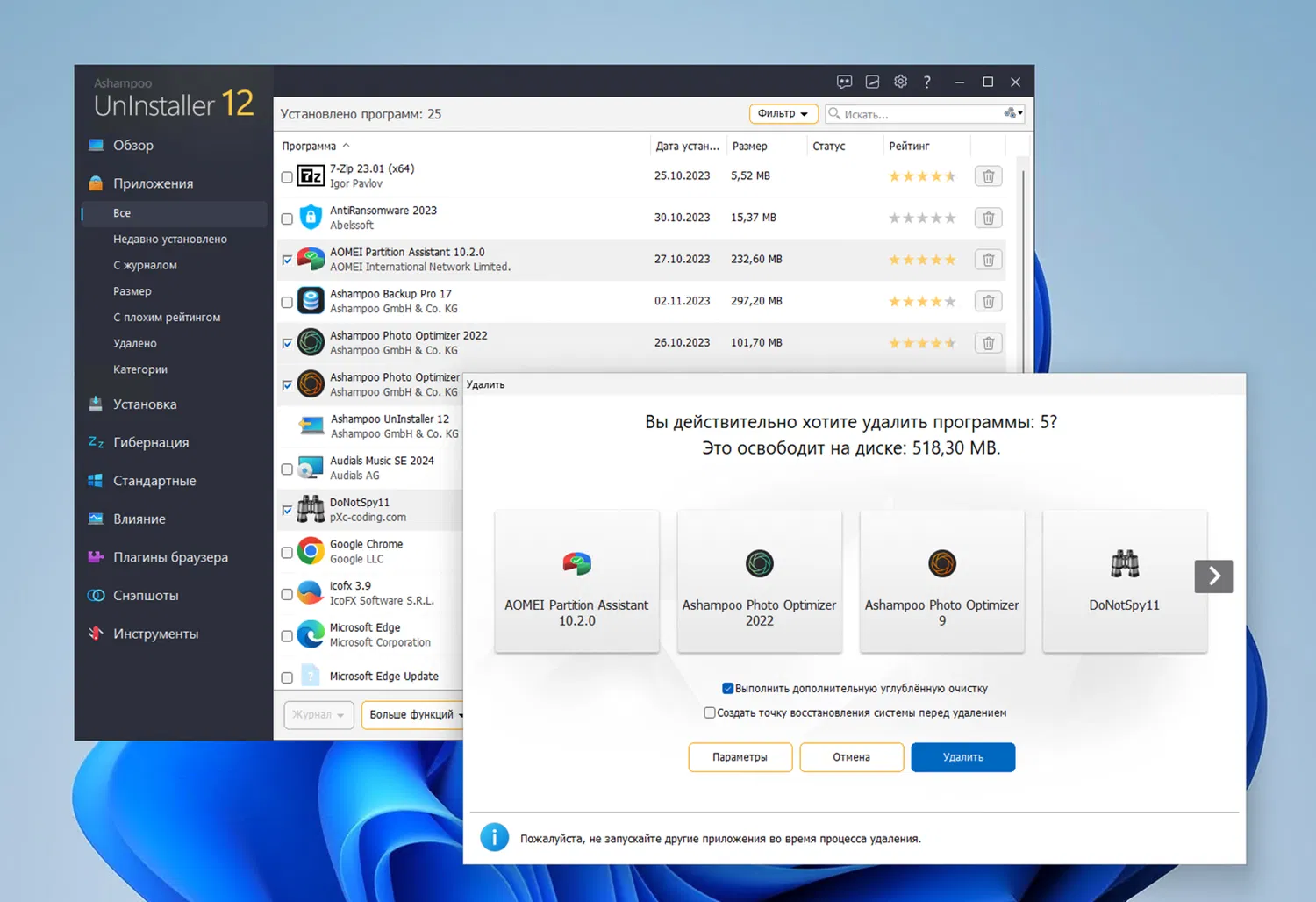Click the Audials Music SE 2024 icon
1316x902 pixels.
(x=311, y=468)
